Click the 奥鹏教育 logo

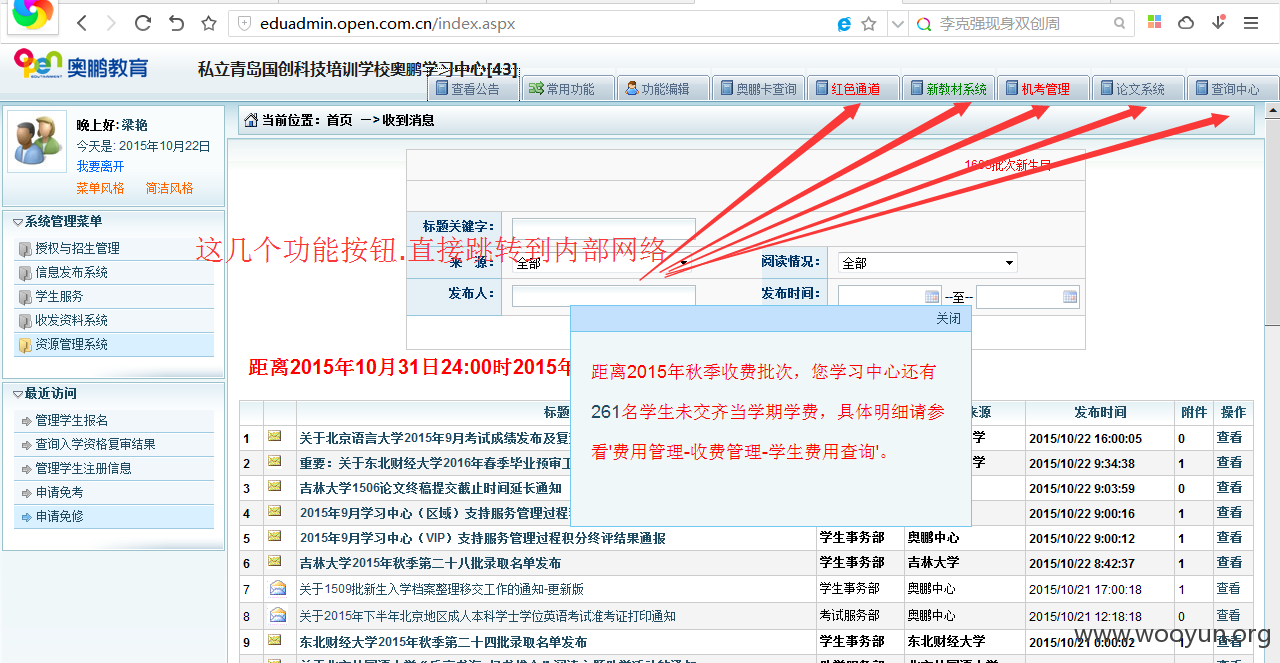coord(81,65)
